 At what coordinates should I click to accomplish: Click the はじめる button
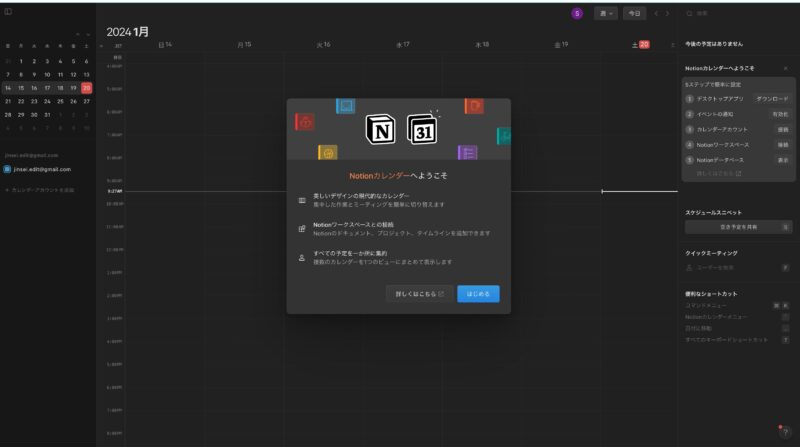478,294
